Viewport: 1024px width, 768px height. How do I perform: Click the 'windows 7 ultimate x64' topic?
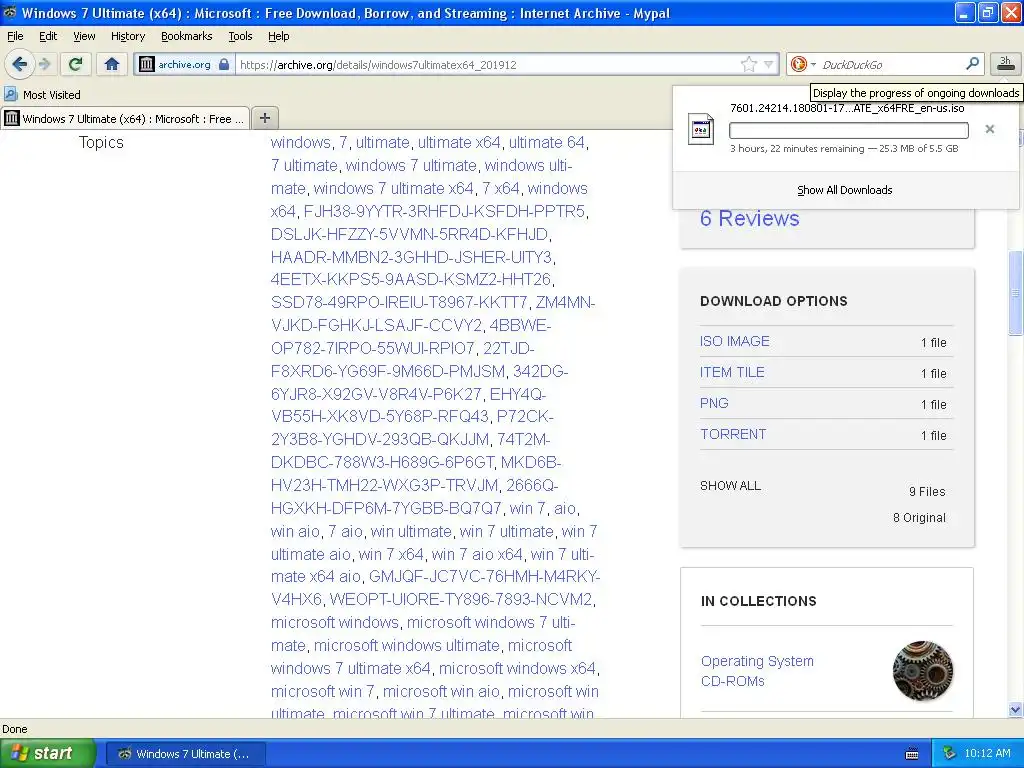tap(393, 188)
